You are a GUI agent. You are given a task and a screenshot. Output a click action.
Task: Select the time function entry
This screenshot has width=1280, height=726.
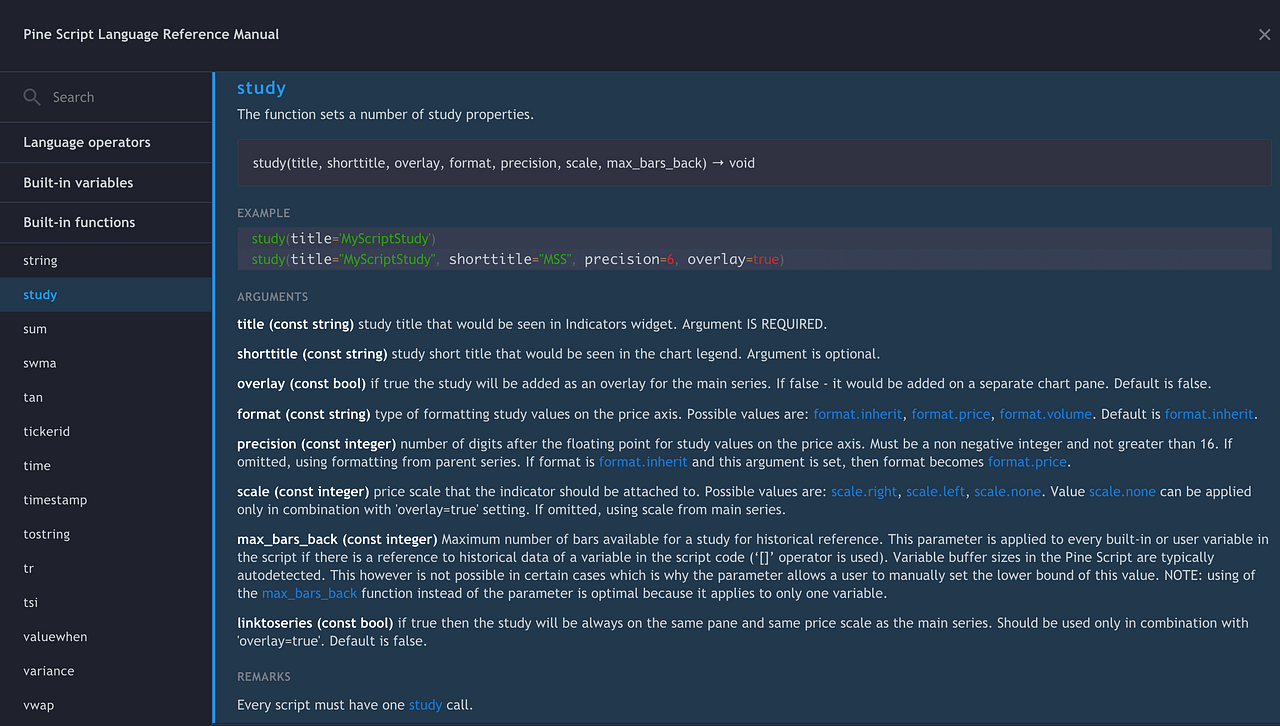click(106, 466)
